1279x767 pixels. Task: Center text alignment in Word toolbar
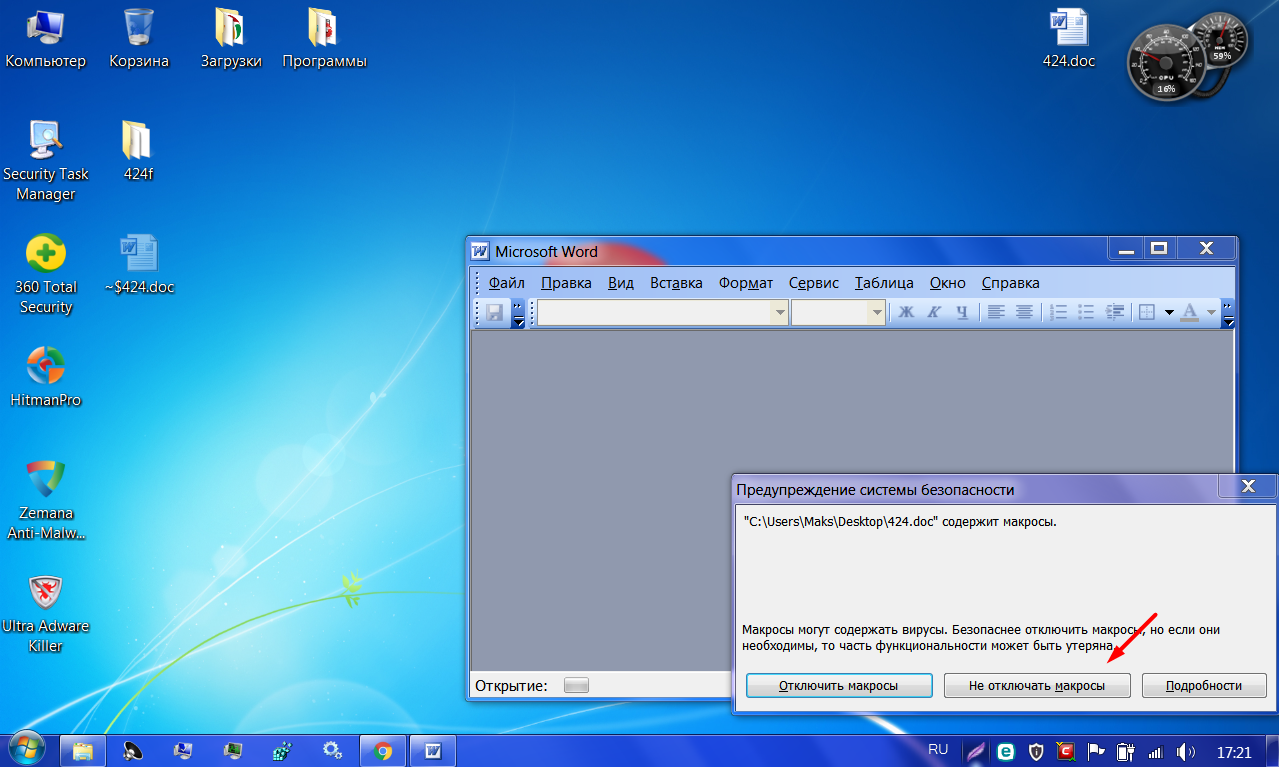coord(1023,312)
